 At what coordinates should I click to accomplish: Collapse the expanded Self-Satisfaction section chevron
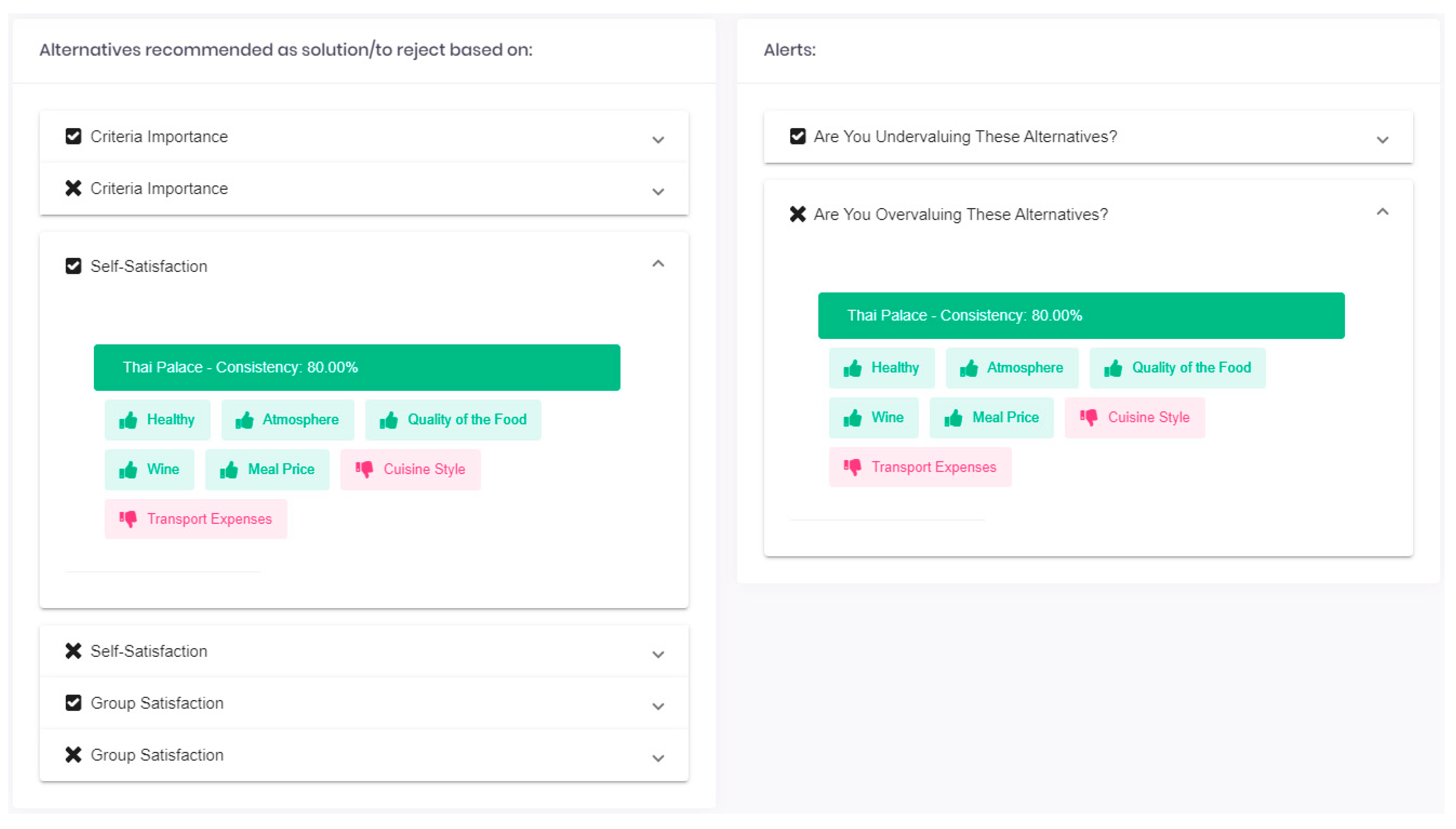(658, 264)
